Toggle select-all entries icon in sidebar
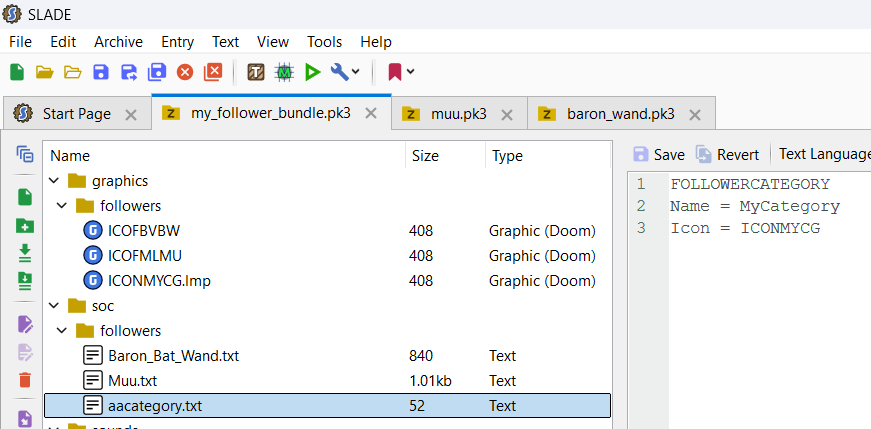This screenshot has width=871, height=429. click(25, 154)
